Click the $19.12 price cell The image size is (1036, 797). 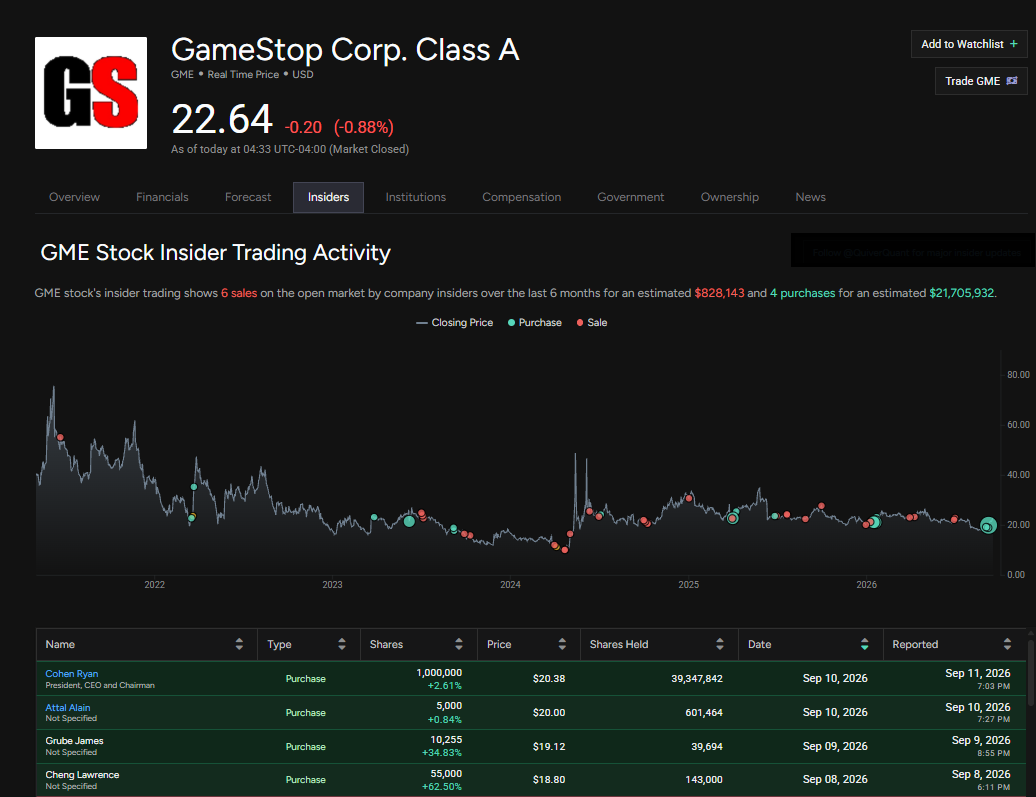(x=548, y=747)
